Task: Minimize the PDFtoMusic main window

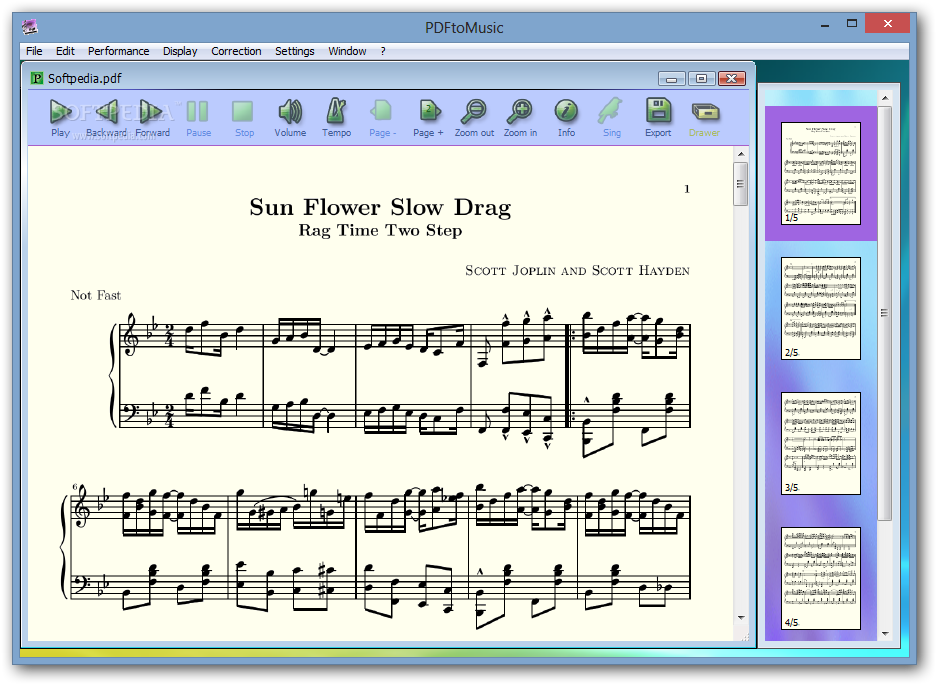Action: [x=825, y=25]
